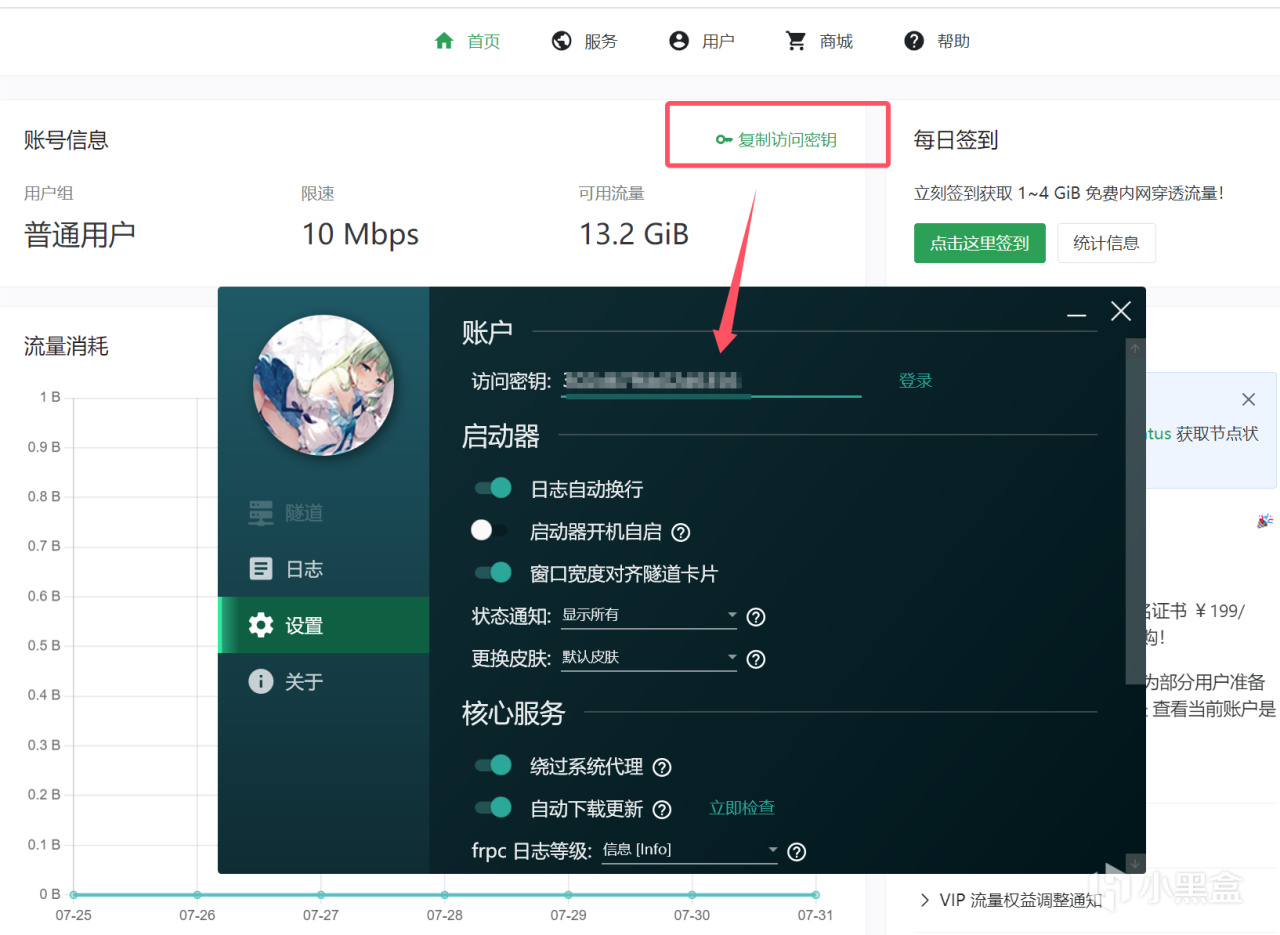Click the 07-28 data point on chart
This screenshot has height=935, width=1280.
(x=444, y=895)
